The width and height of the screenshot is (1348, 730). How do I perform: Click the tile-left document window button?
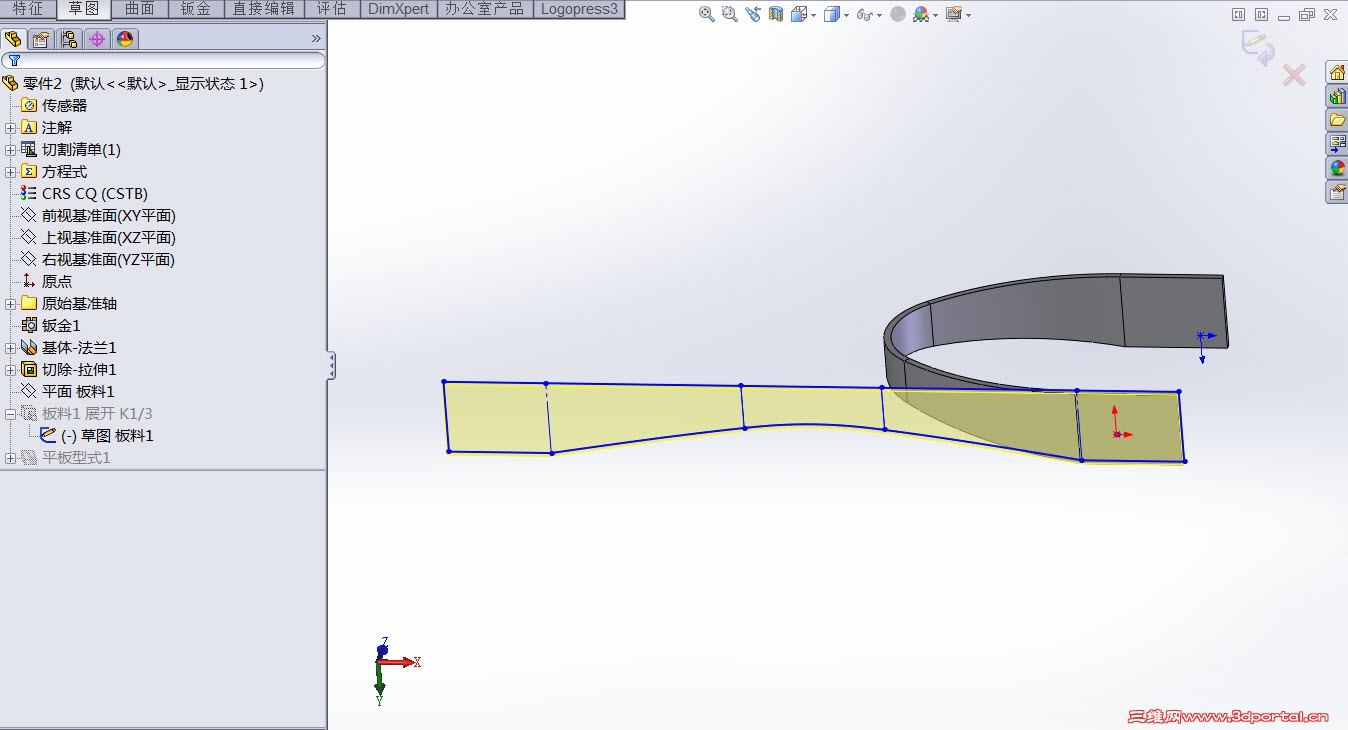(1239, 15)
